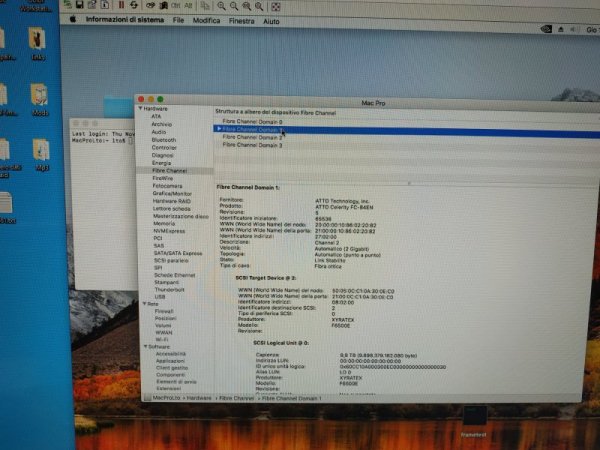Screen dimensions: 600x450
Task: Select Archivio in the sidebar
Action: pyautogui.click(x=161, y=124)
